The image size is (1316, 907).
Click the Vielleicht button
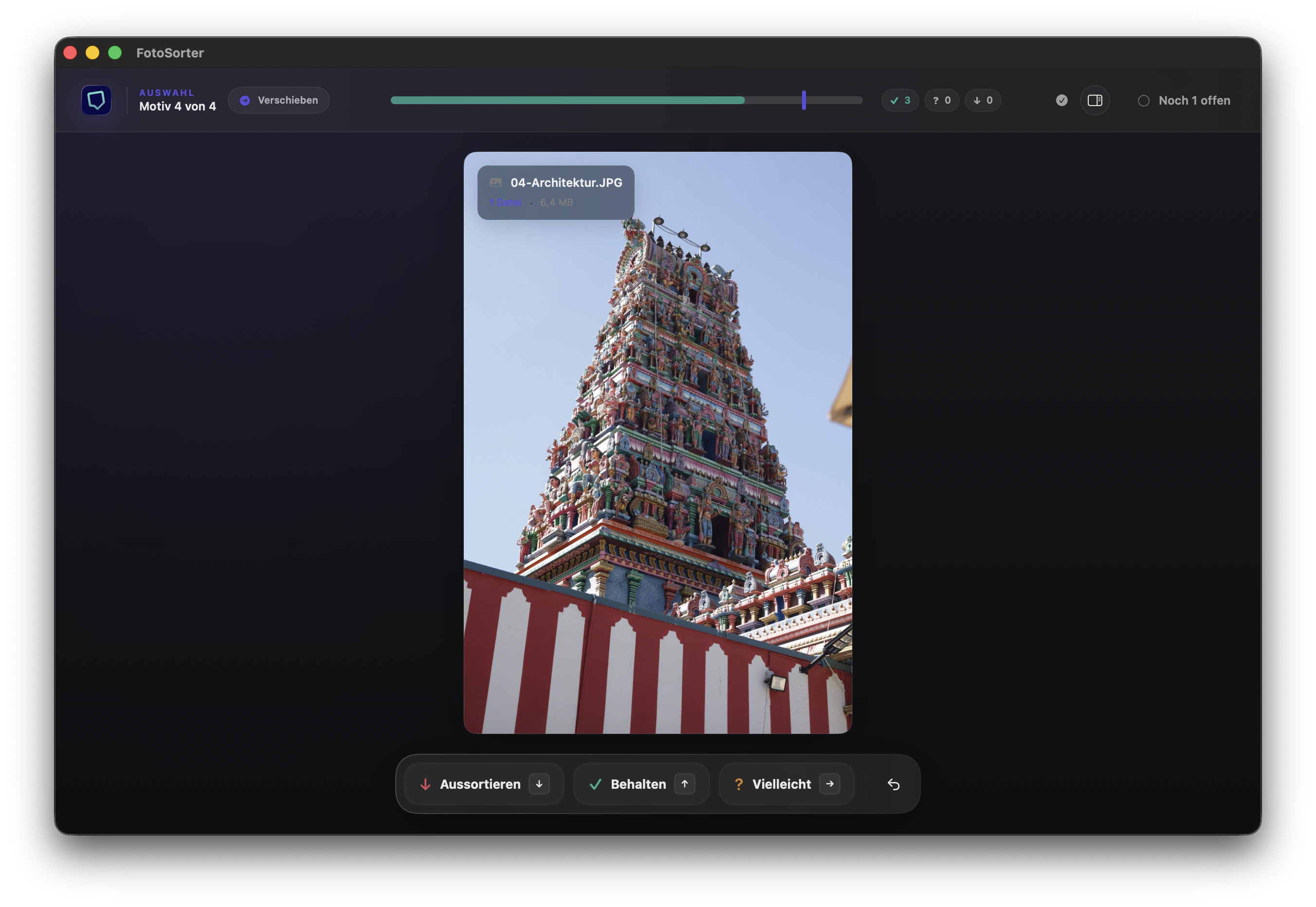click(786, 784)
